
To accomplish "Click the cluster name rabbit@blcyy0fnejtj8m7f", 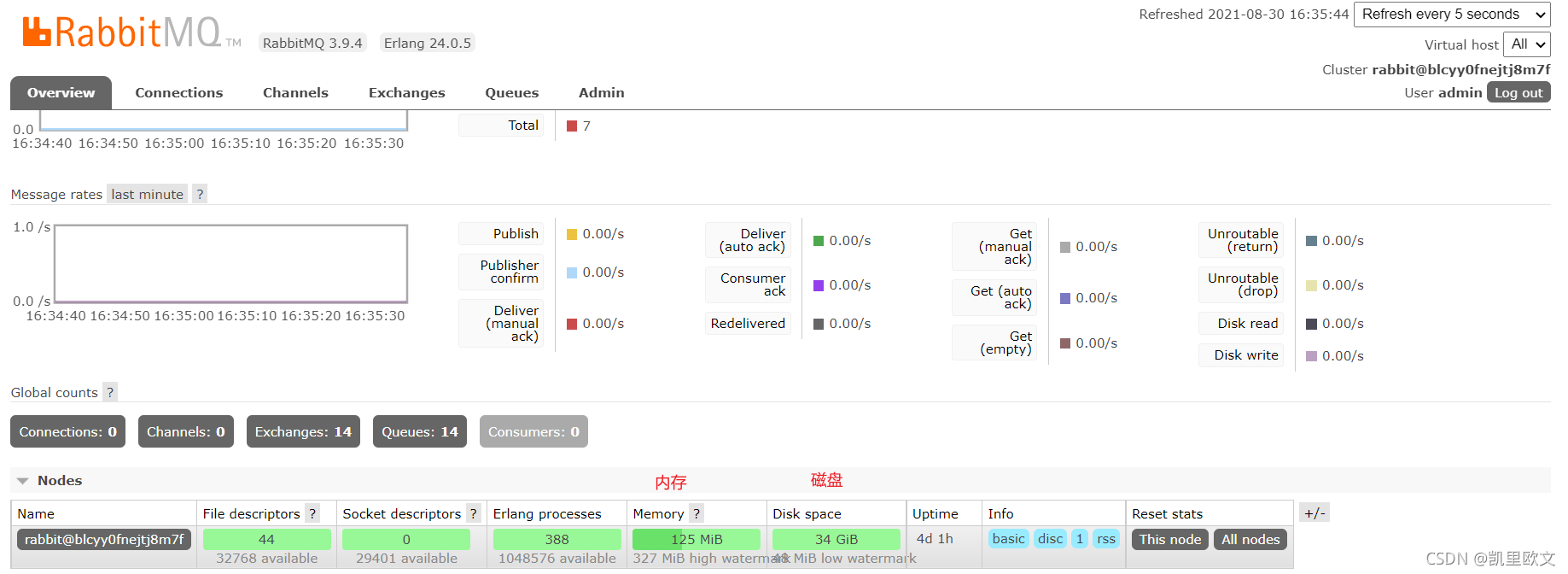I will click(1461, 69).
